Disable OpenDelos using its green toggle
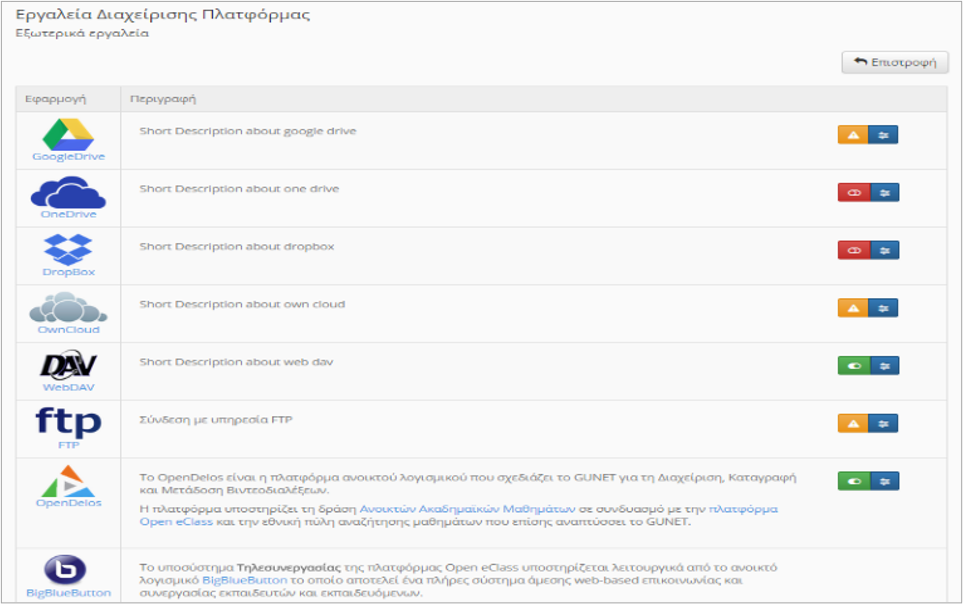 (852, 481)
